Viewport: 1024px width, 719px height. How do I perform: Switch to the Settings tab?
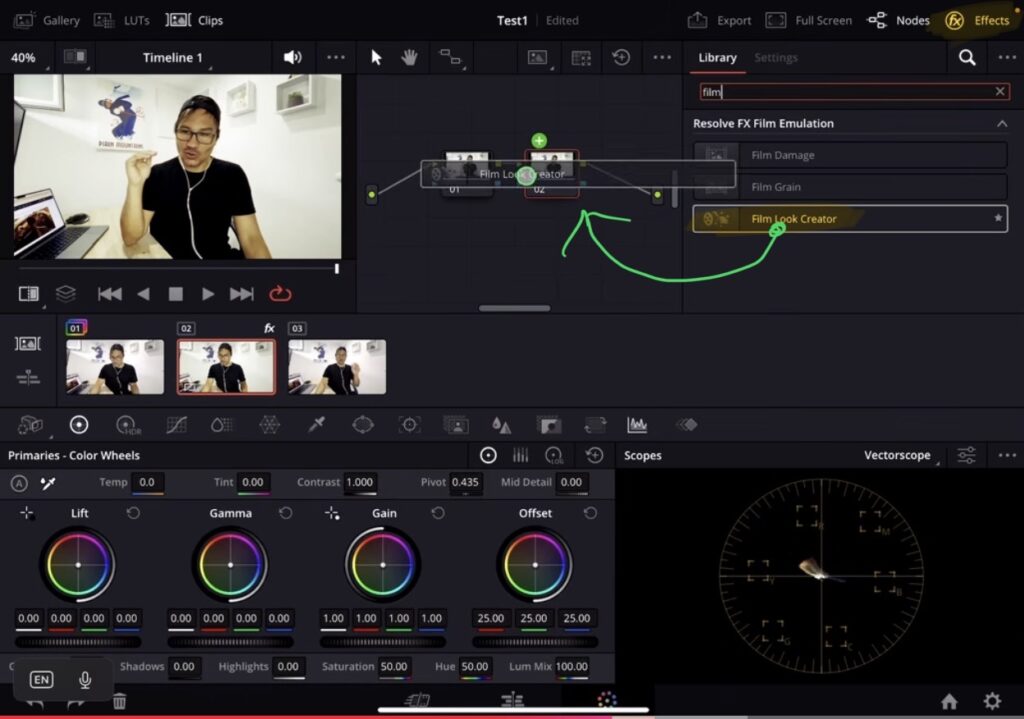[775, 57]
